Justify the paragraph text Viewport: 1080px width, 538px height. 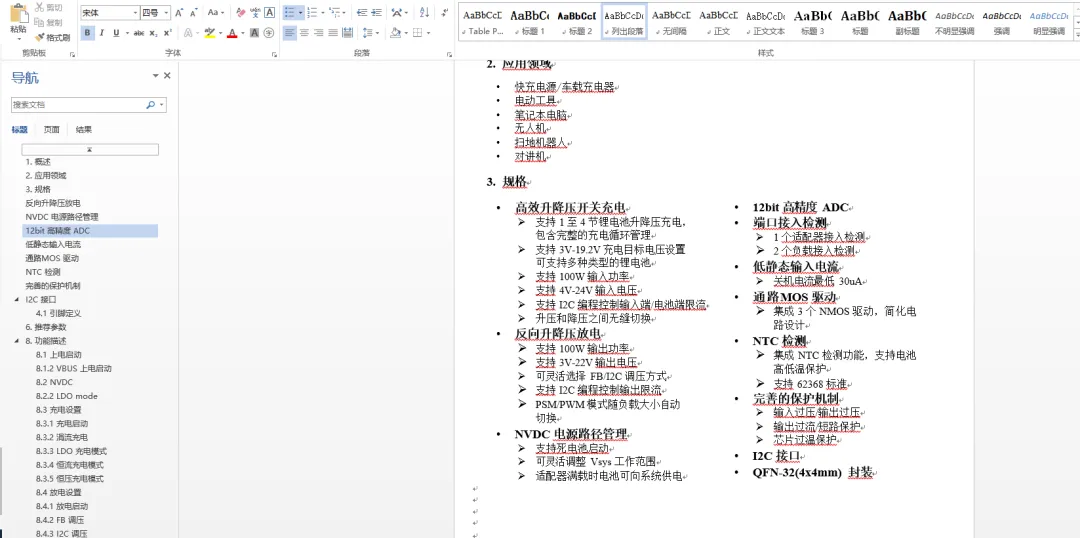pyautogui.click(x=333, y=32)
